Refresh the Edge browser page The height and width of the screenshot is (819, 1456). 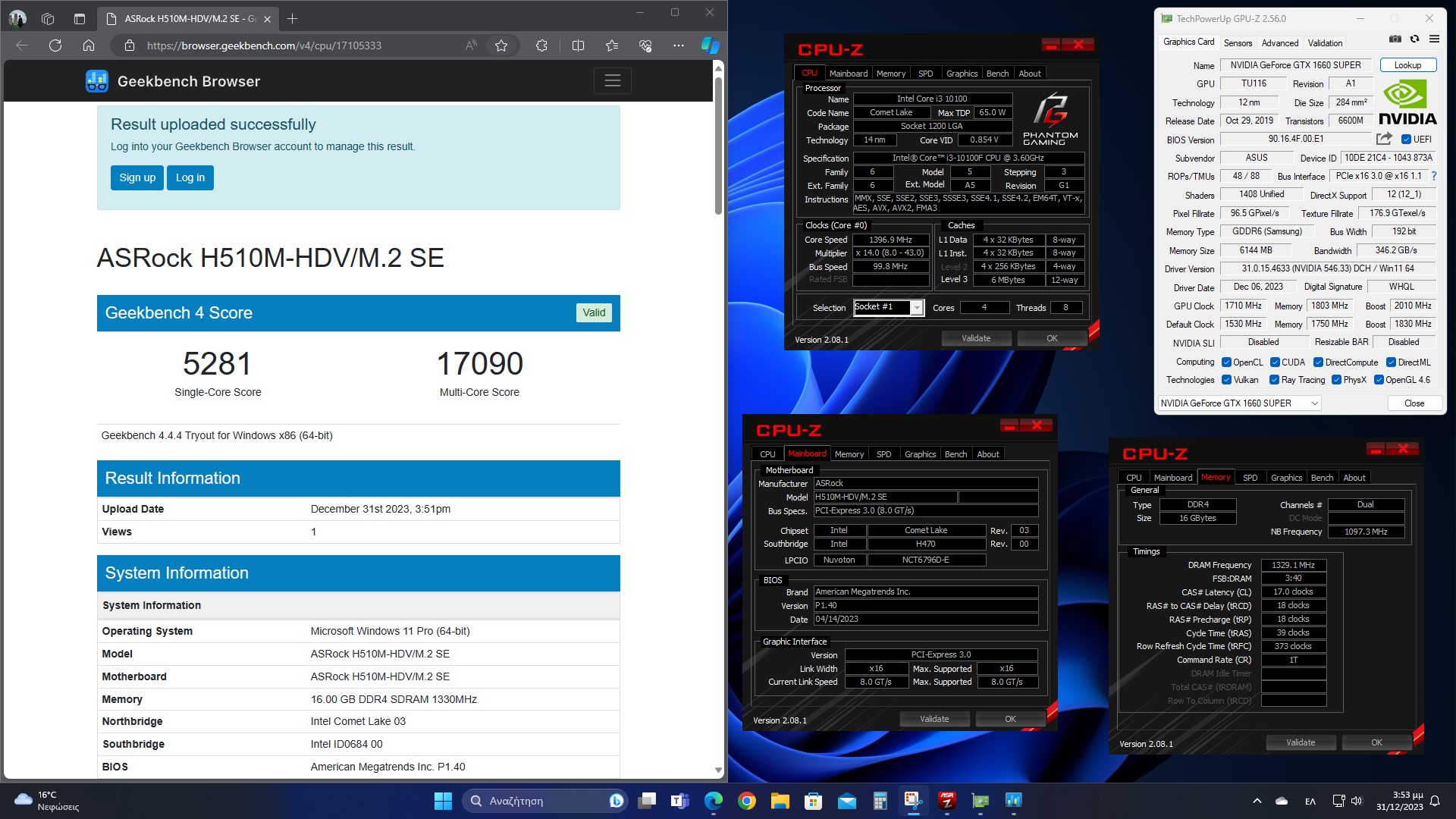click(55, 45)
